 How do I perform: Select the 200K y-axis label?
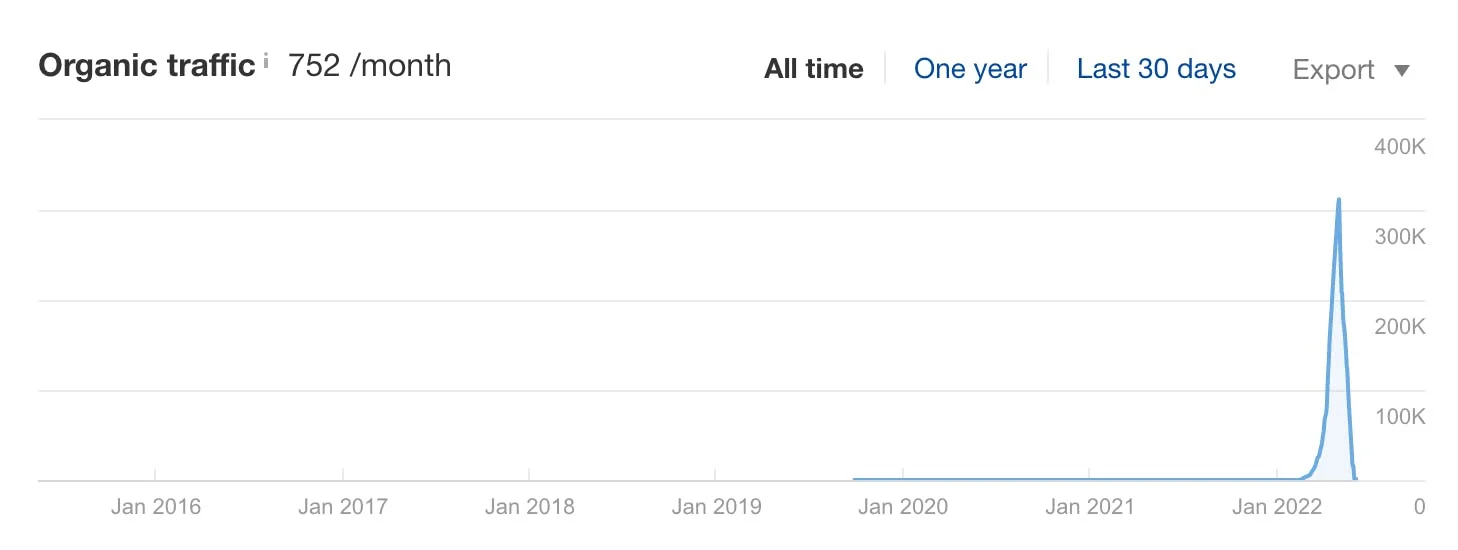click(1399, 327)
